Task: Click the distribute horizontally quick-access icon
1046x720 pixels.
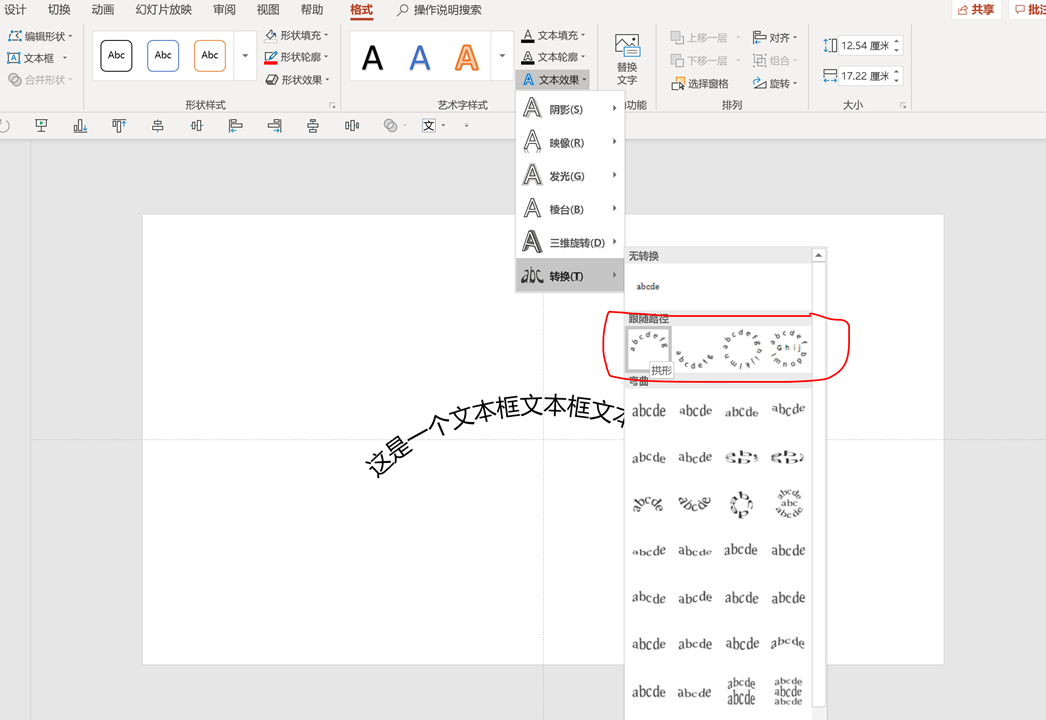Action: coord(352,125)
